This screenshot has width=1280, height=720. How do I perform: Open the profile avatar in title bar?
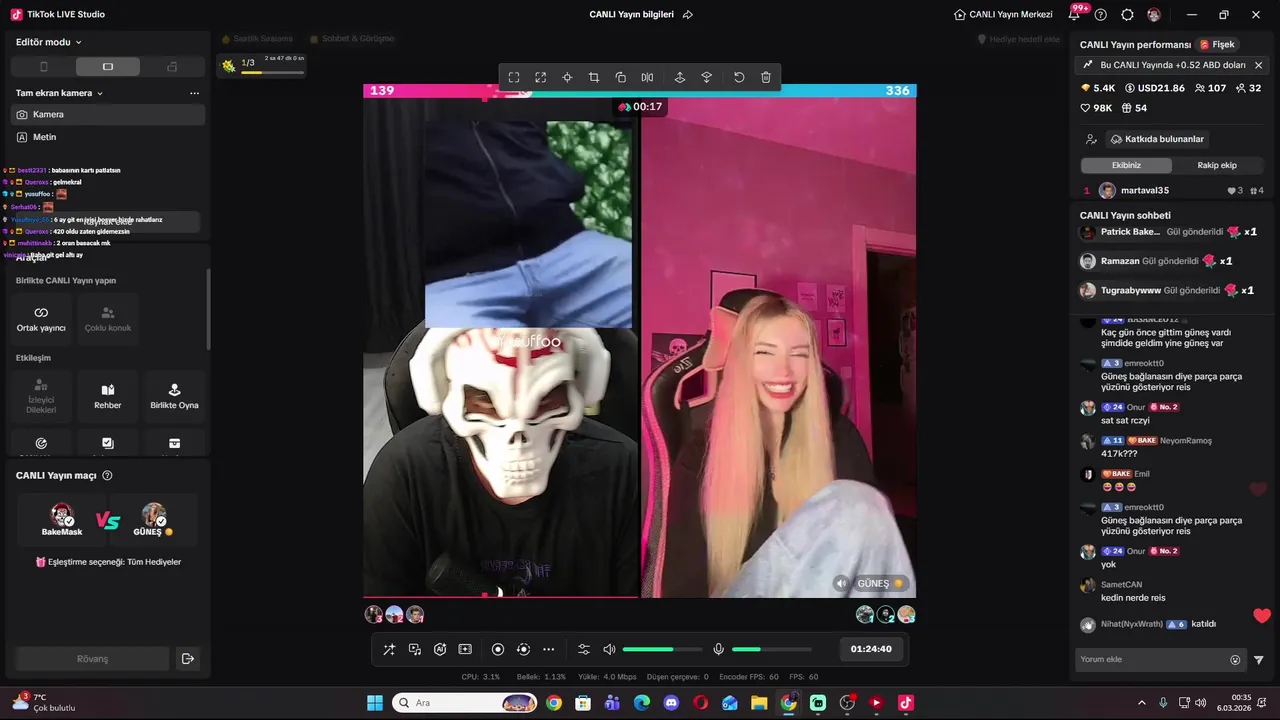pos(1154,15)
